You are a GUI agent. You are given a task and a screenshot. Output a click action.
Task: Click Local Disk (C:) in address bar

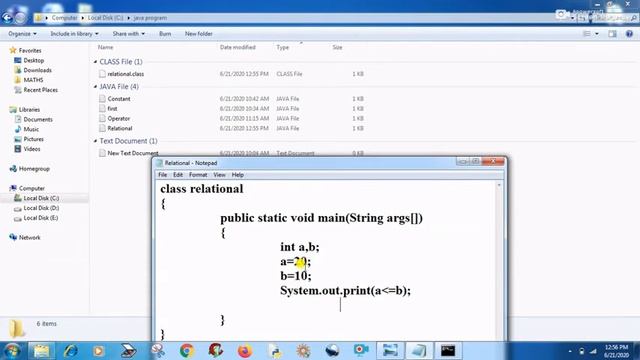105,18
